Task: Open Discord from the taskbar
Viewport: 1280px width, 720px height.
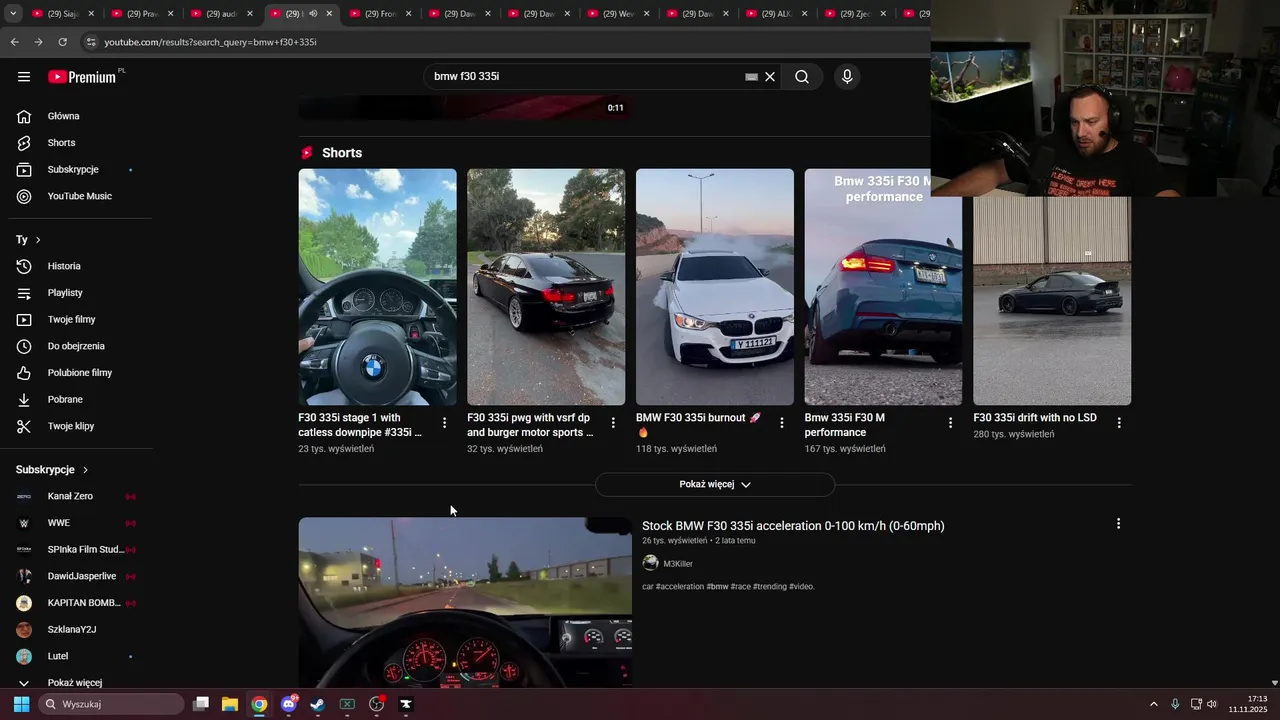Action: [288, 704]
